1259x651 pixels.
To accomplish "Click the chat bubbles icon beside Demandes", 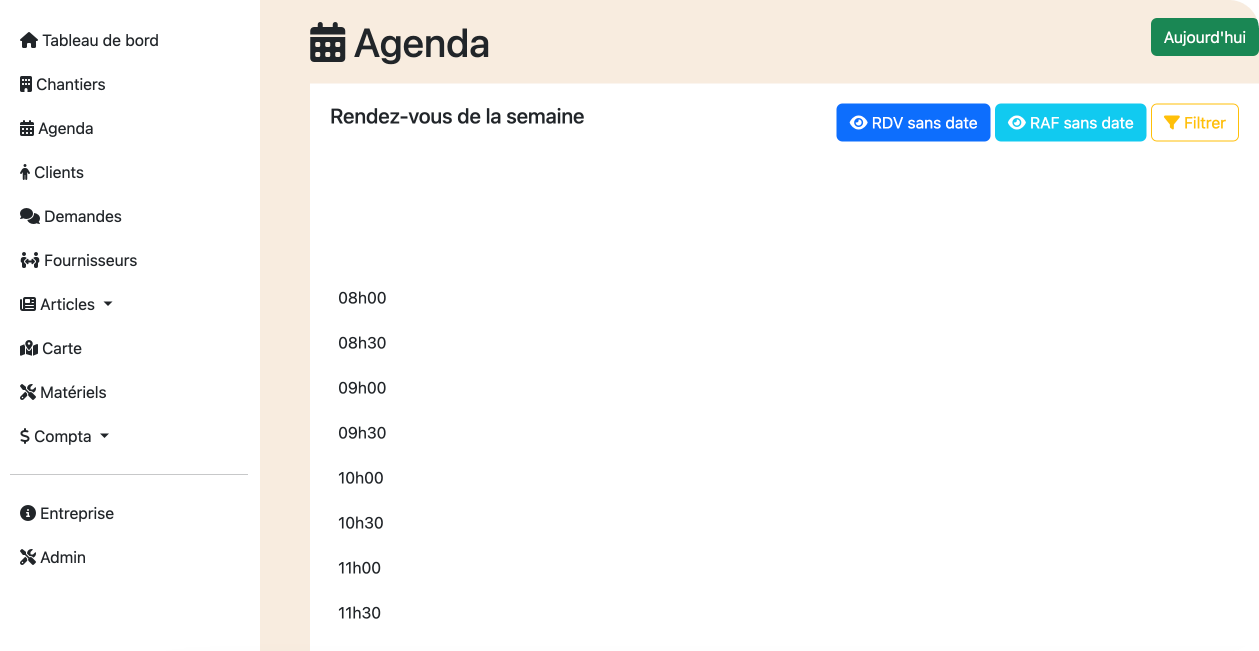I will coord(30,217).
